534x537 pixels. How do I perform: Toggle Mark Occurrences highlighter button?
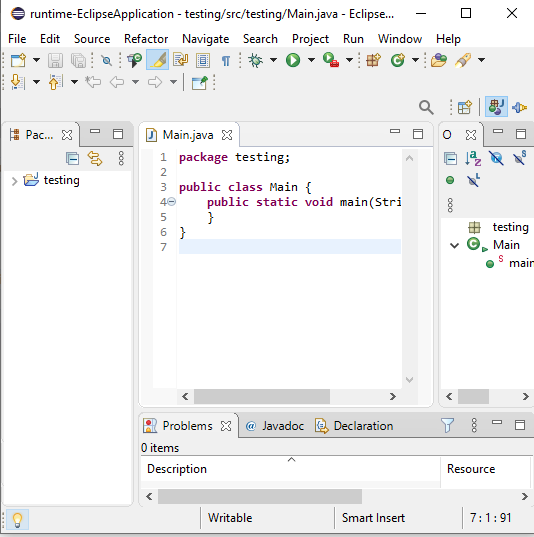click(157, 60)
